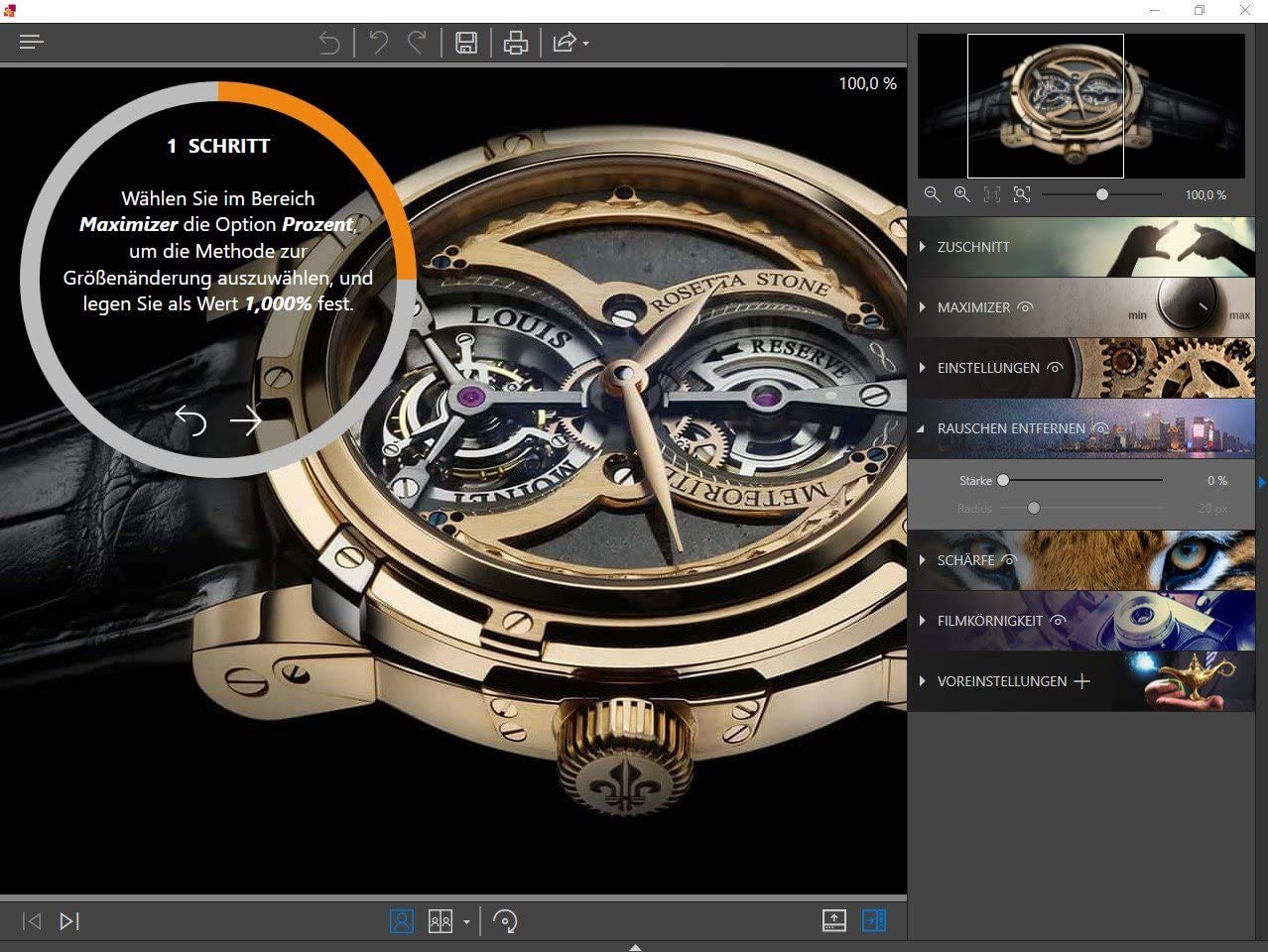Viewport: 1268px width, 952px height.
Task: Go back using tutorial undo arrow
Action: [x=190, y=420]
